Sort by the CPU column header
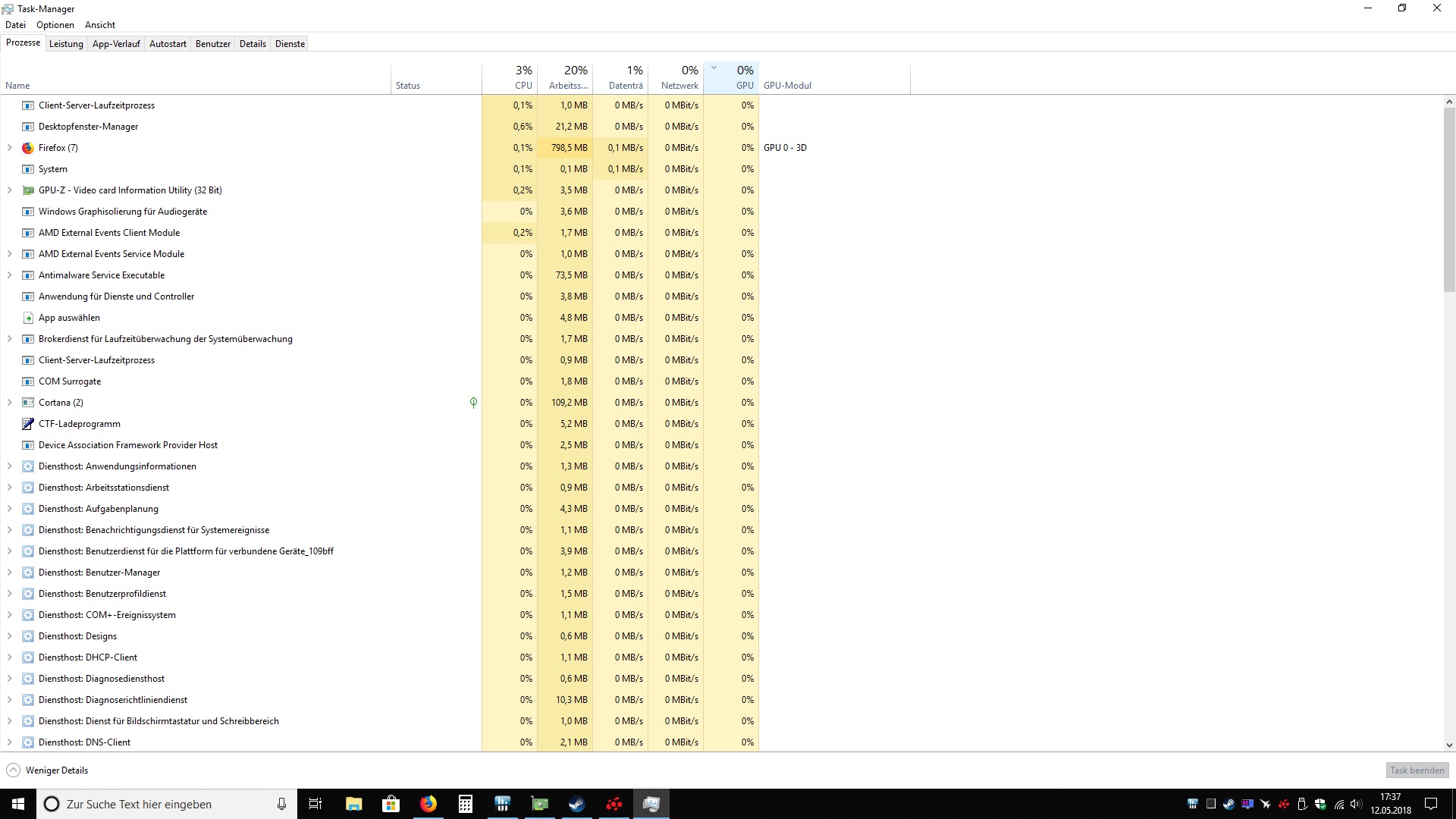The image size is (1456, 819). (x=516, y=77)
